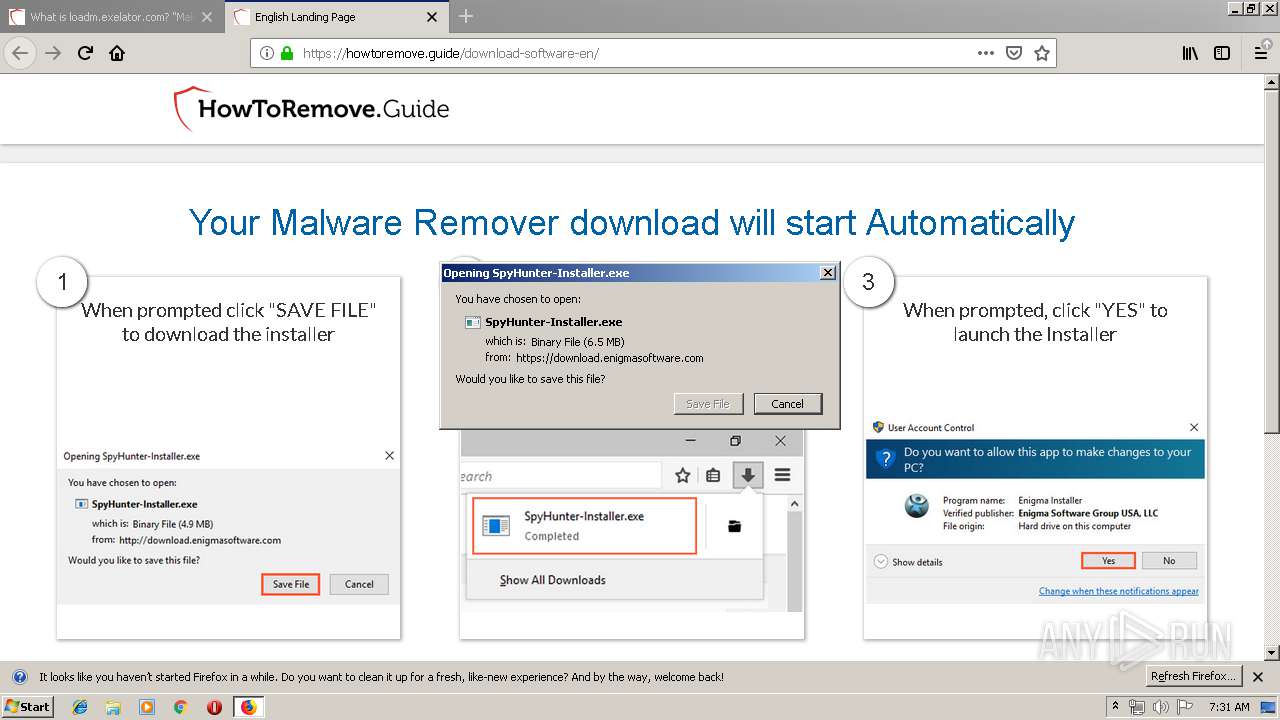Click the green secure padlock icon
The width and height of the screenshot is (1280, 720).
(x=287, y=53)
